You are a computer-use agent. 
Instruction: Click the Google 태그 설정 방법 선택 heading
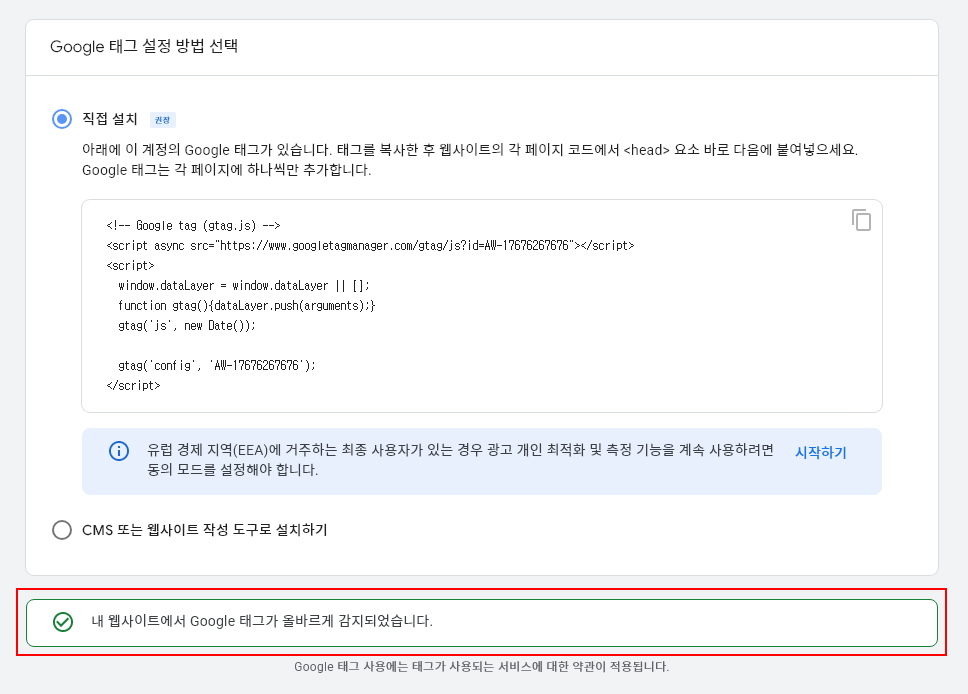(x=144, y=46)
